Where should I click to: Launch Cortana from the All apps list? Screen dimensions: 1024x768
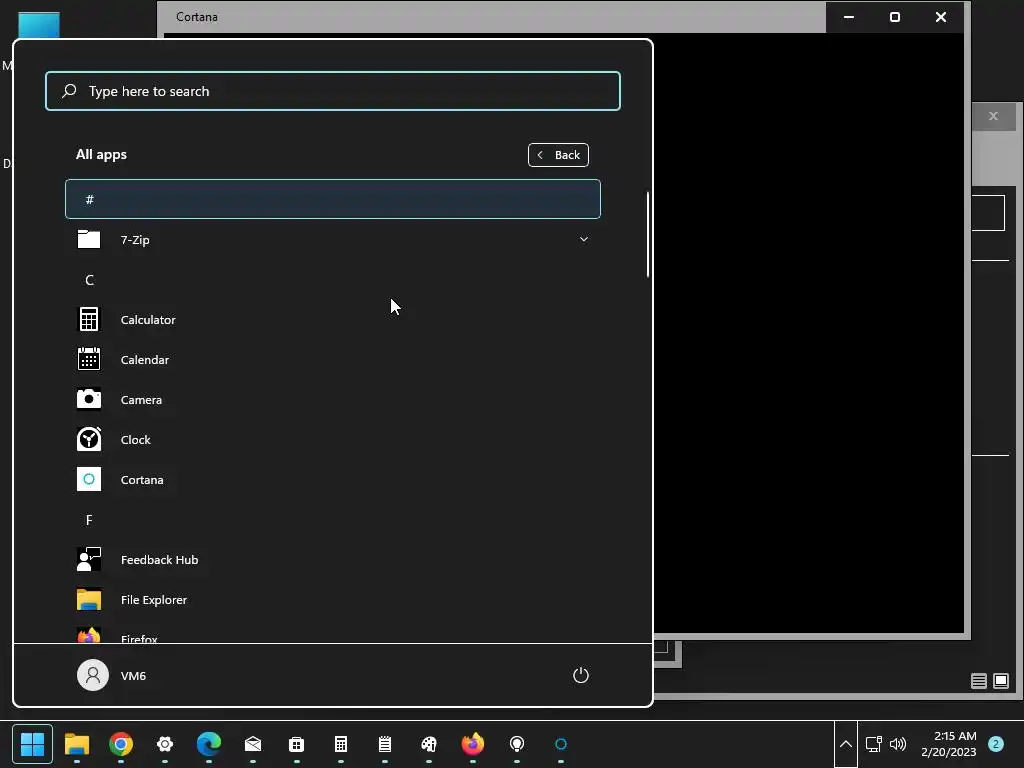coord(332,479)
